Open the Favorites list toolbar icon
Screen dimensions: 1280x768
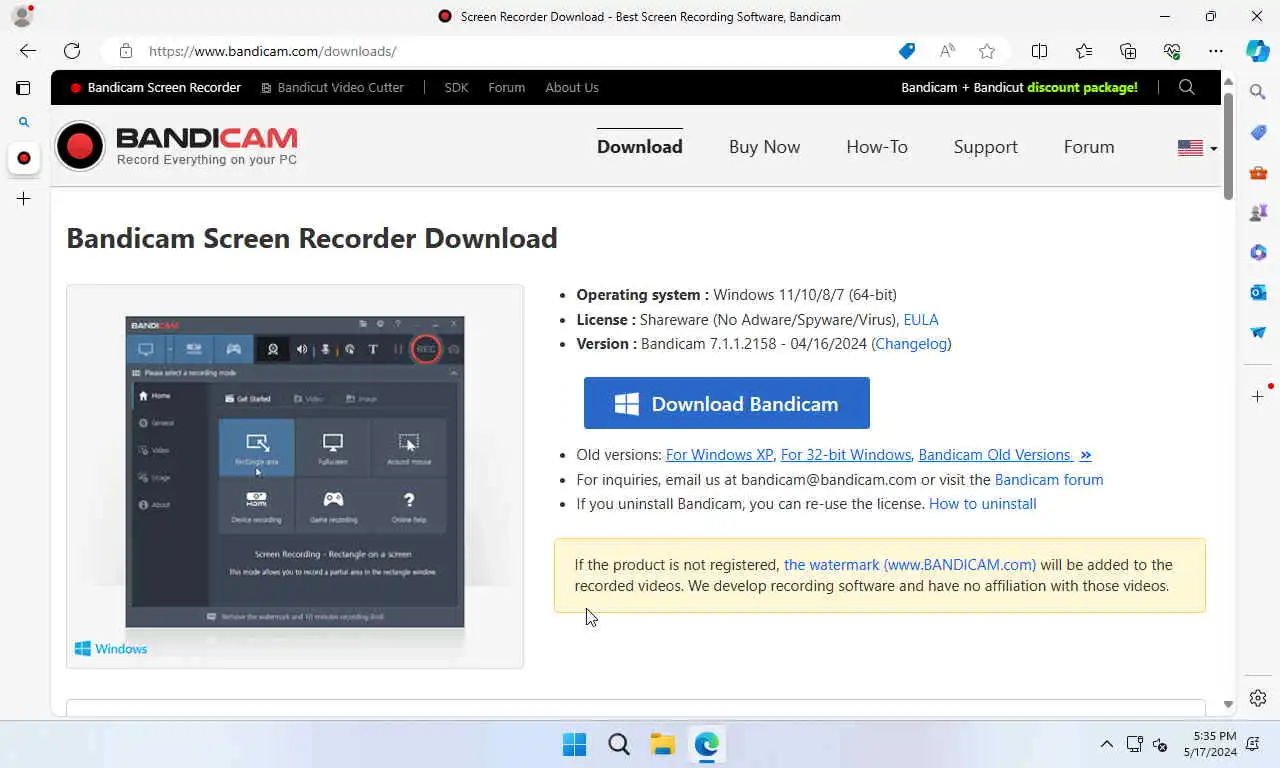pyautogui.click(x=1084, y=51)
